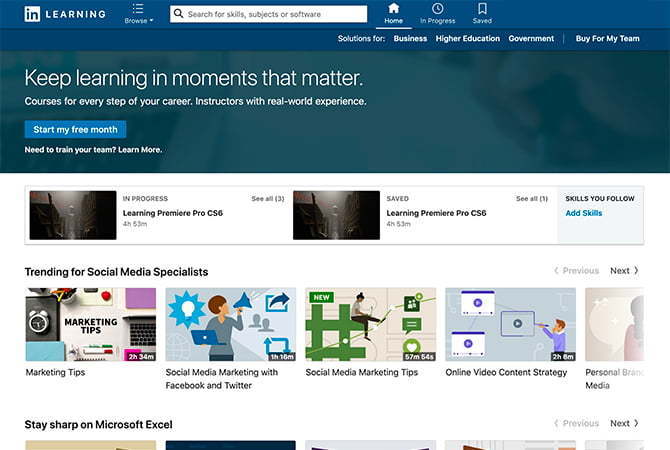Screen dimensions: 670x450
Task: Focus the skills search field
Action: (x=268, y=14)
